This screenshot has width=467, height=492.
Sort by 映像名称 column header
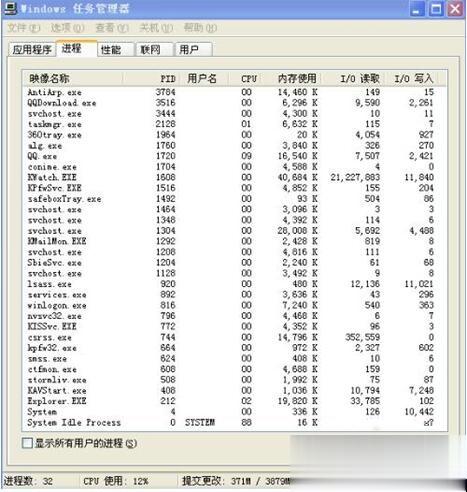tap(72, 79)
